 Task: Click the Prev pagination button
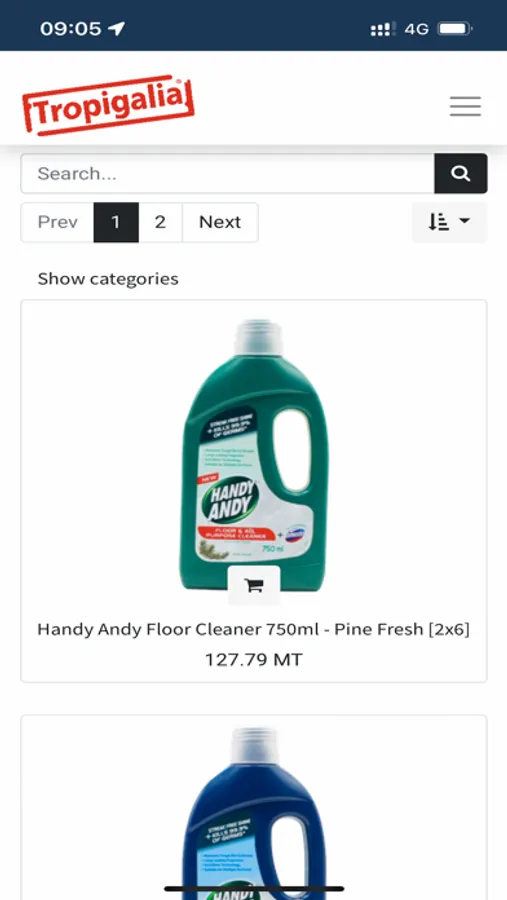click(x=57, y=222)
